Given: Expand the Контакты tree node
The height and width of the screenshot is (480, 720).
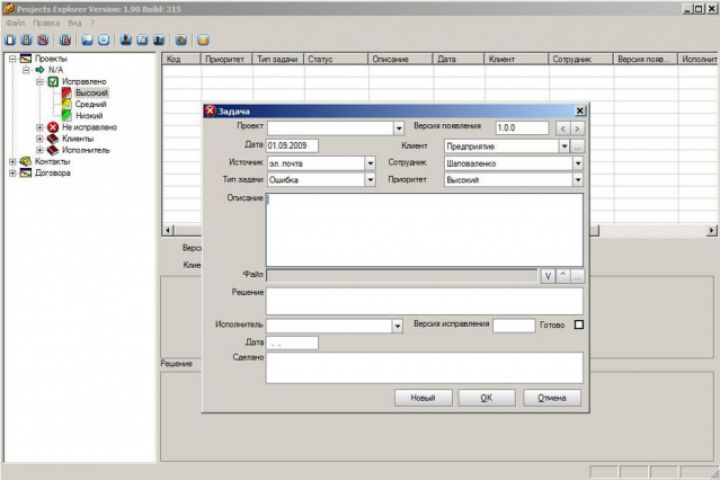Looking at the screenshot, I should tap(12, 161).
